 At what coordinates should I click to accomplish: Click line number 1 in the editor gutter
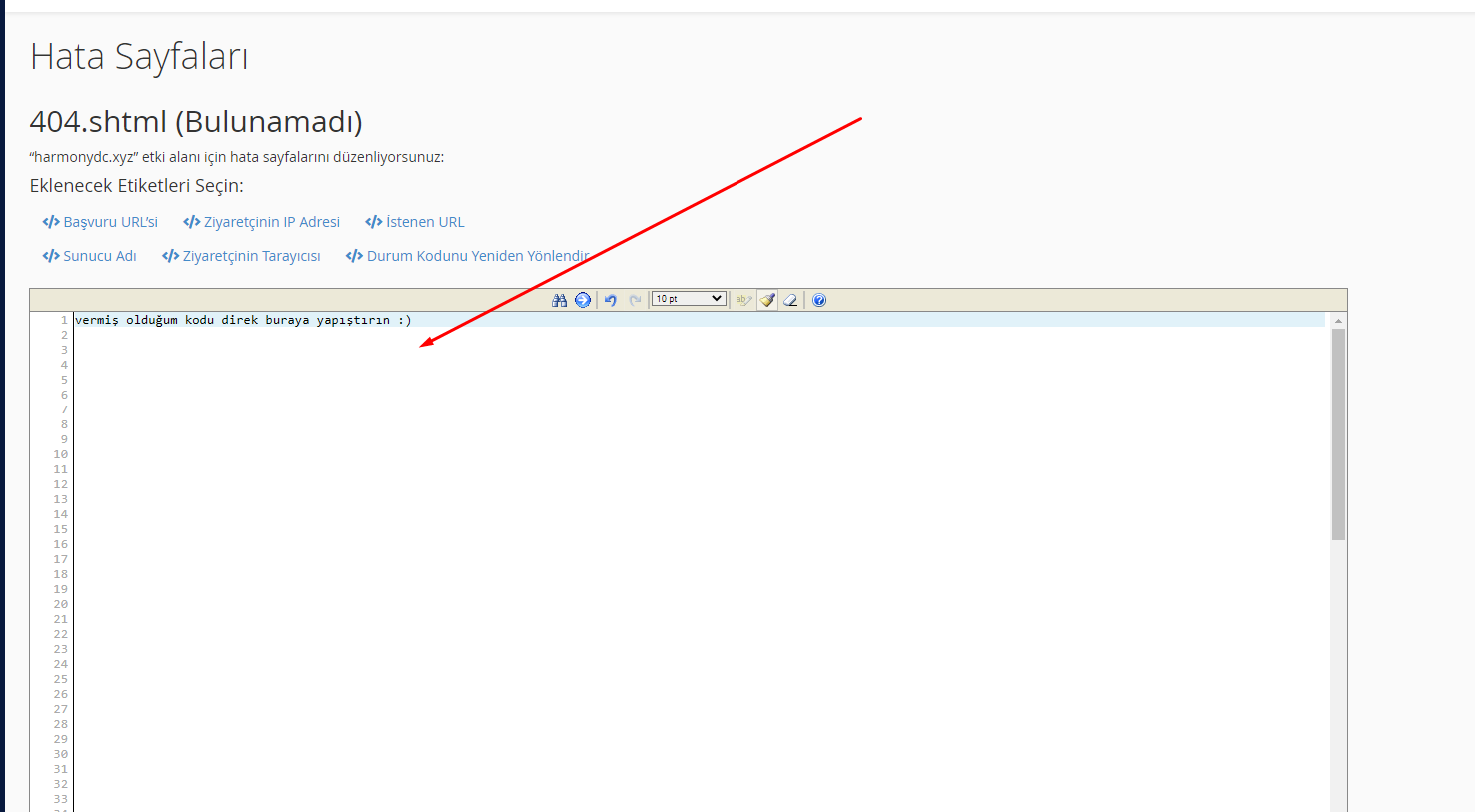(x=63, y=319)
